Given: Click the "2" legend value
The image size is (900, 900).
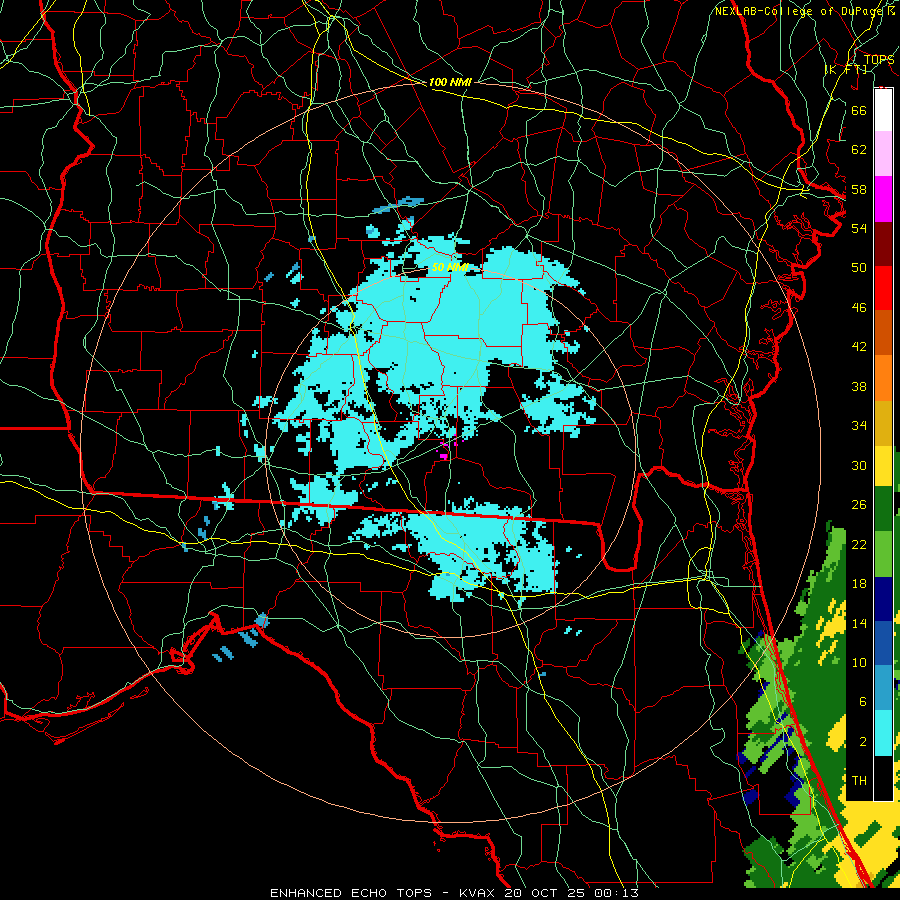Looking at the screenshot, I should [862, 742].
